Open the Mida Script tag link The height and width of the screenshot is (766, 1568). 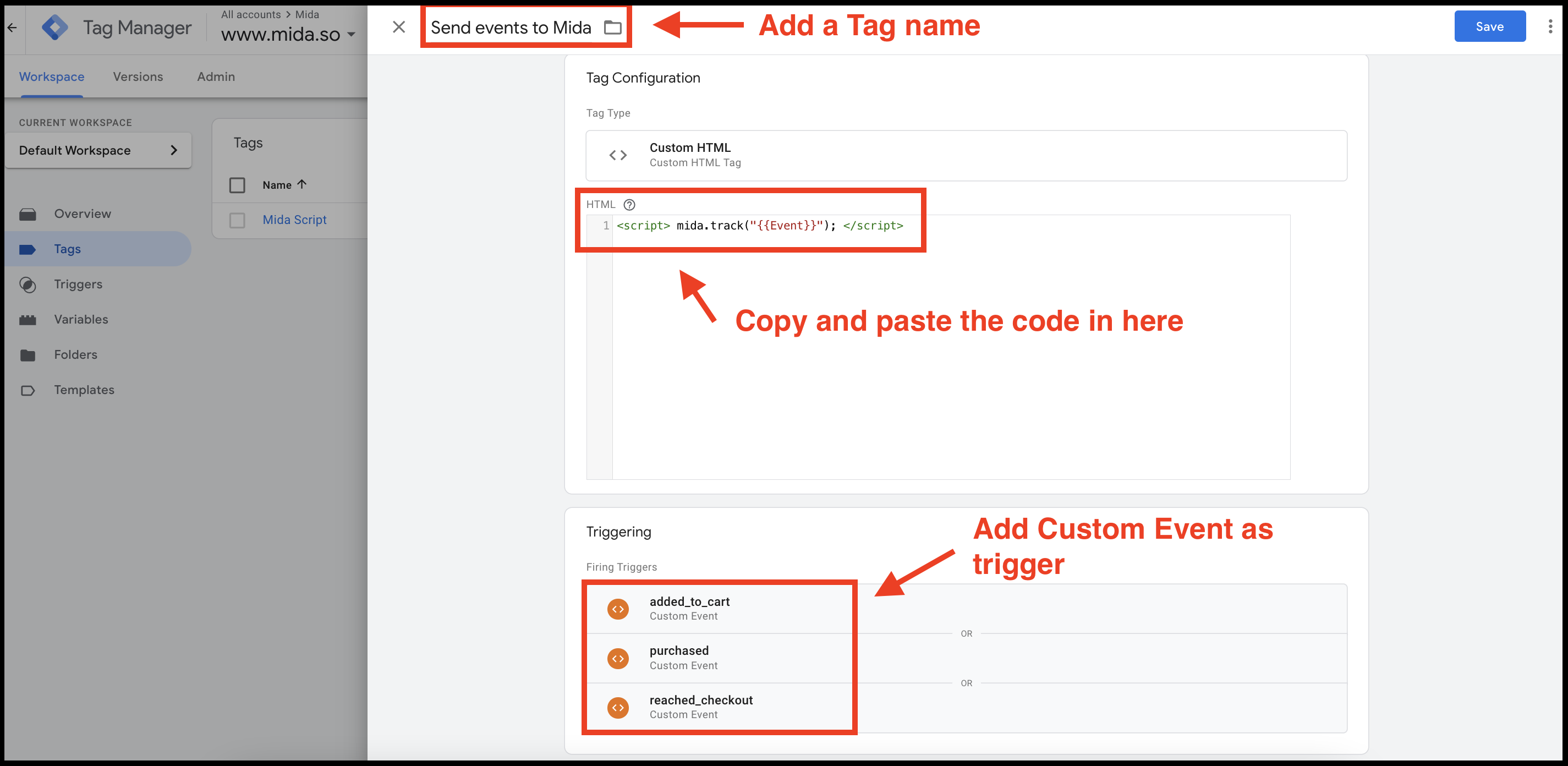(x=294, y=220)
